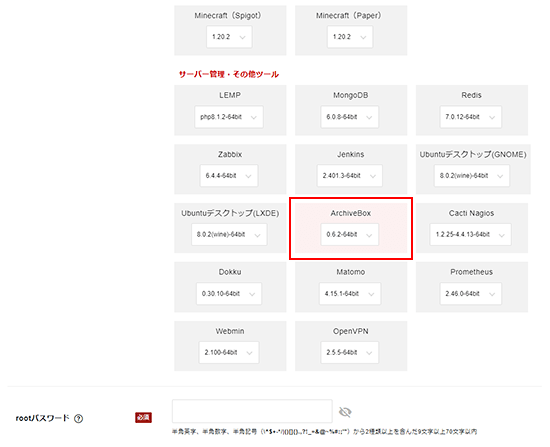Screen dimensions: 550x447
Task: Choose the Cacti Nagios application tile
Action: [x=472, y=228]
